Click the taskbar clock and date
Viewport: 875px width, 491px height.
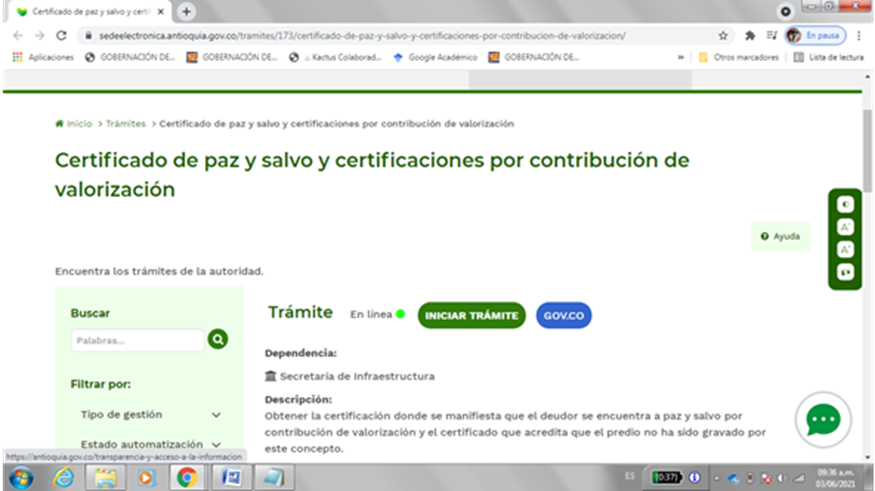(x=835, y=478)
